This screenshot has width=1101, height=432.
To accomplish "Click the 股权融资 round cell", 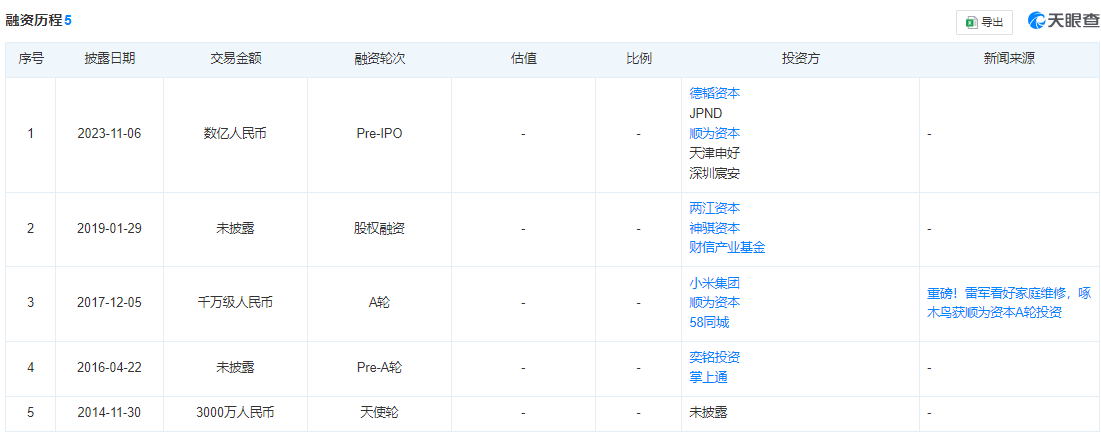I will [379, 228].
